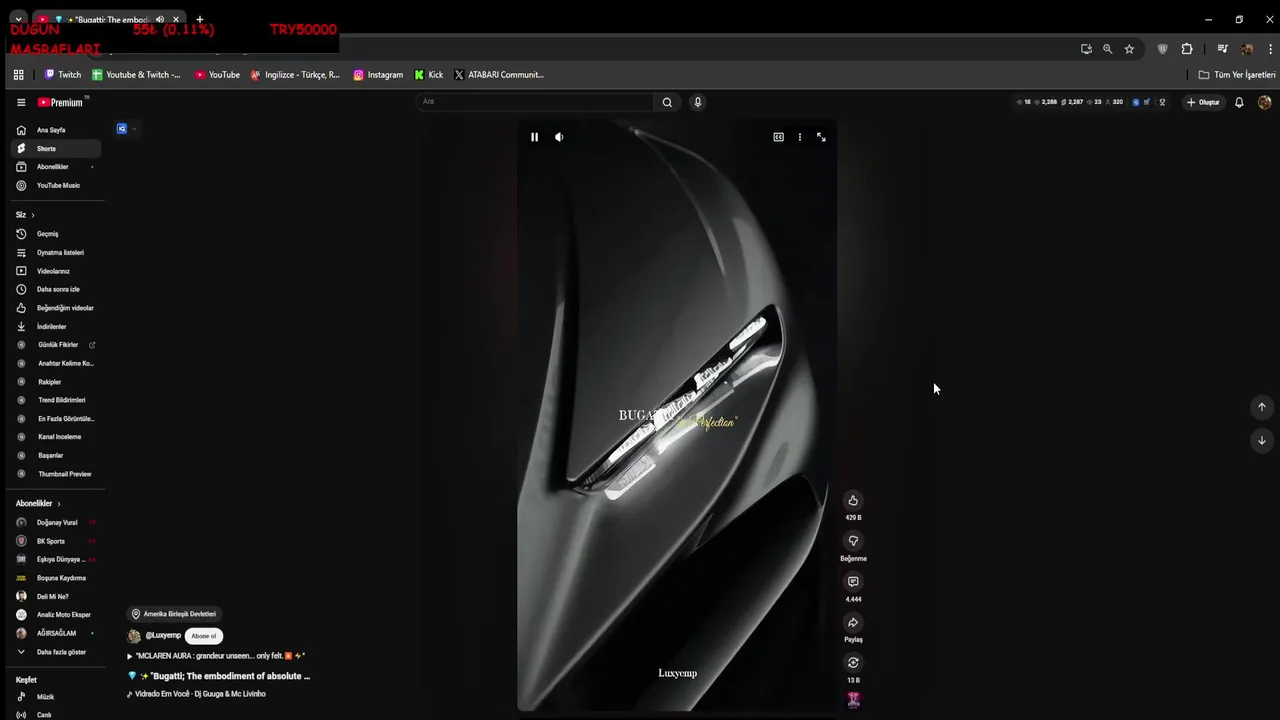Open Thumbnail Preview tool
Image resolution: width=1280 pixels, height=720 pixels.
pos(56,474)
